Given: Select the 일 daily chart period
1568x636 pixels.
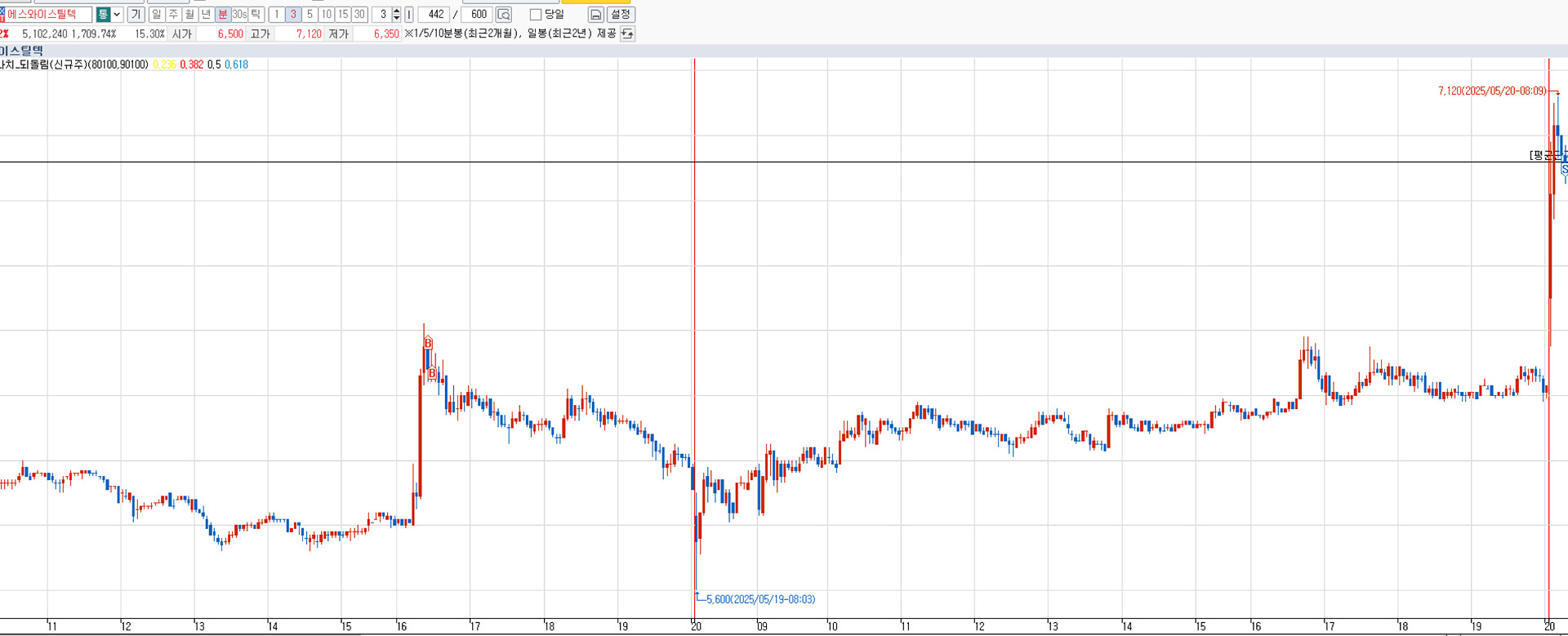Looking at the screenshot, I should (x=157, y=15).
